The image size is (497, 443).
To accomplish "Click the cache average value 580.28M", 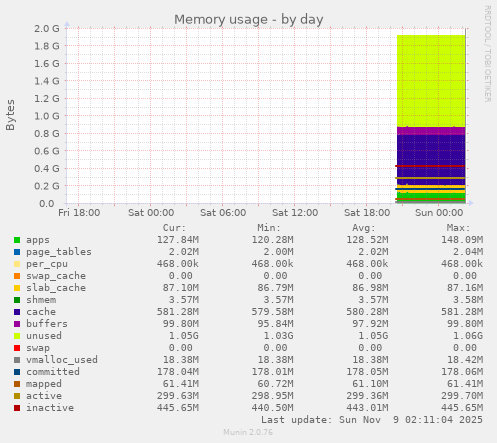I will (367, 312).
